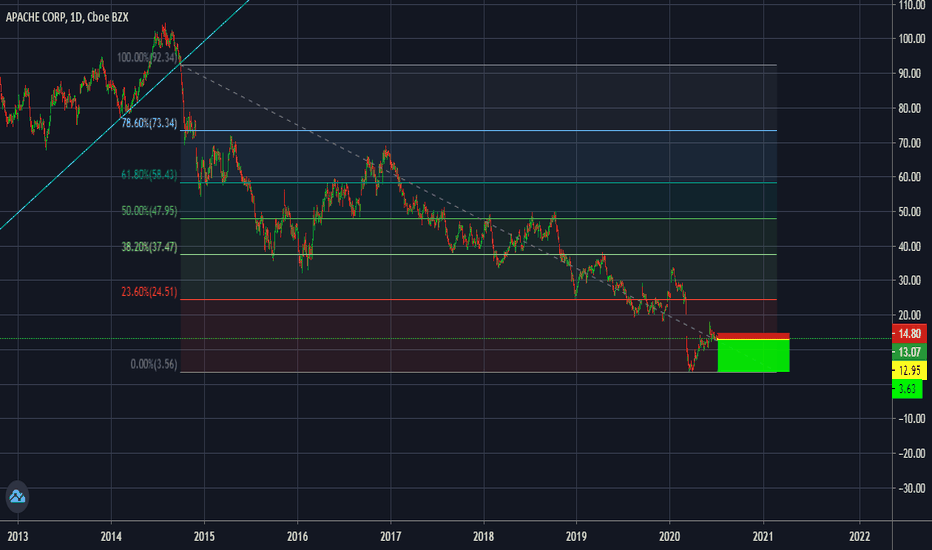Click the 50.00 price scale label
The height and width of the screenshot is (550, 932).
[x=912, y=212]
